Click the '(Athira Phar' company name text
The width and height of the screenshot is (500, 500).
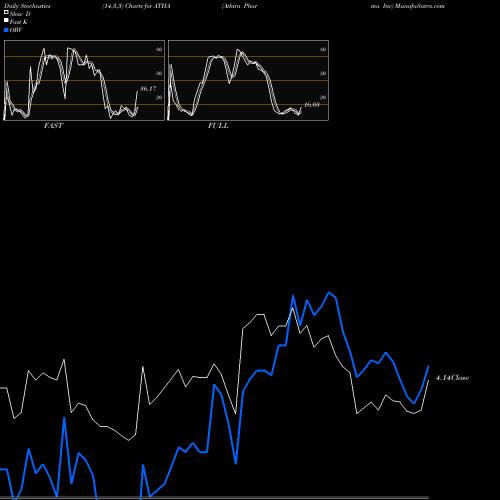coord(239,6)
